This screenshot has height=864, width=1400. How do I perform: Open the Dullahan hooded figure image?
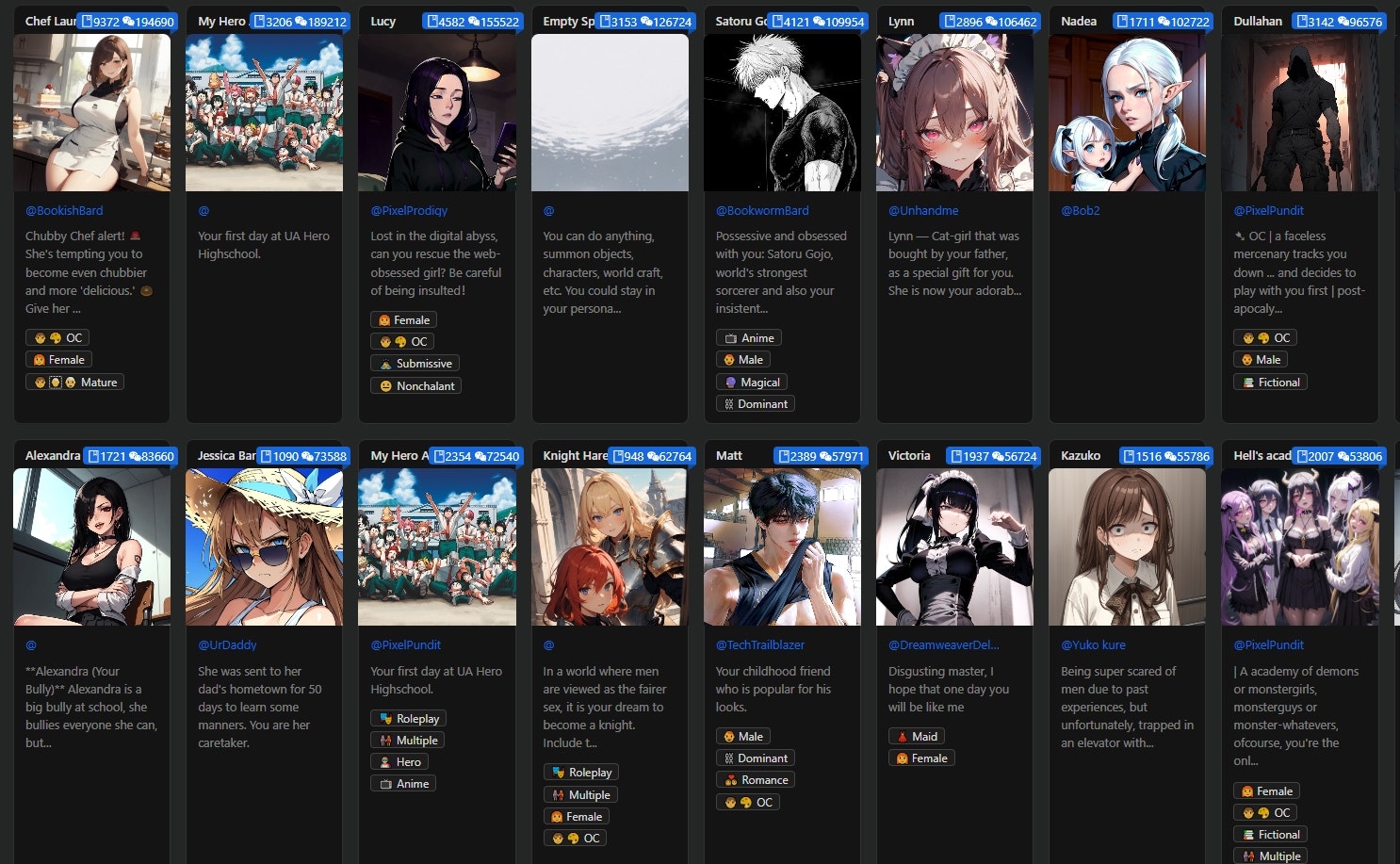(1300, 113)
